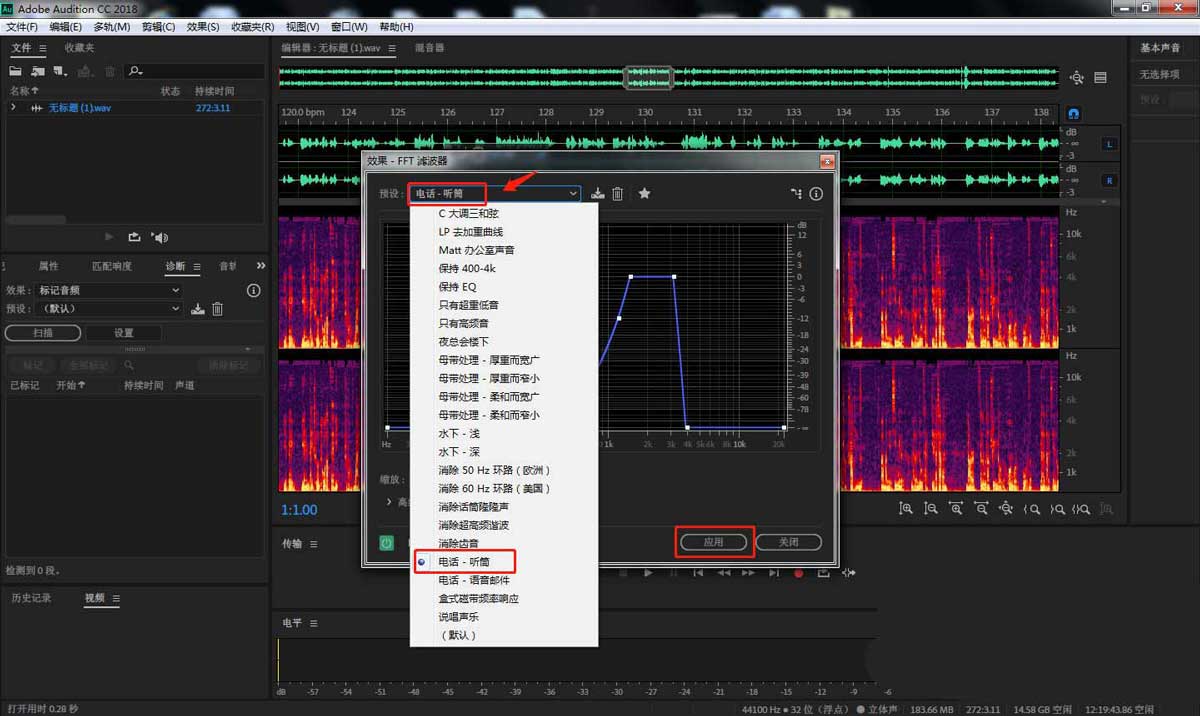Show more panel tabs with the double chevron
This screenshot has width=1200, height=716.
(261, 266)
